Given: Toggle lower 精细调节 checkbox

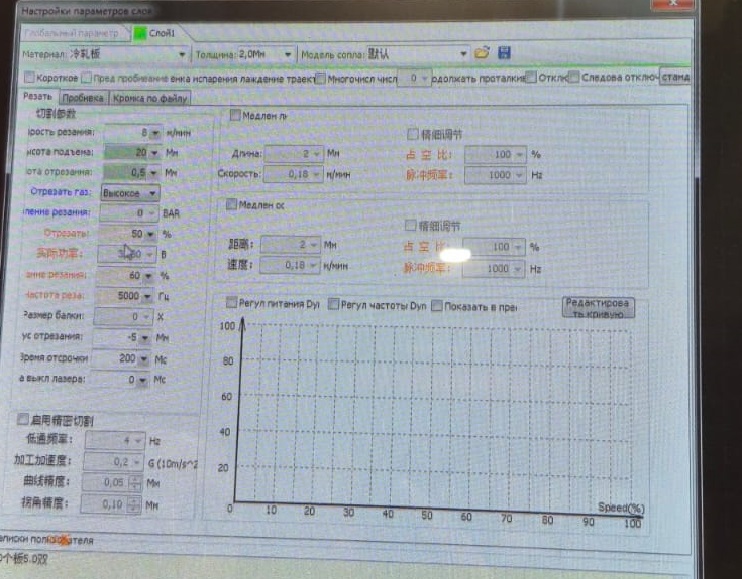Looking at the screenshot, I should (410, 226).
